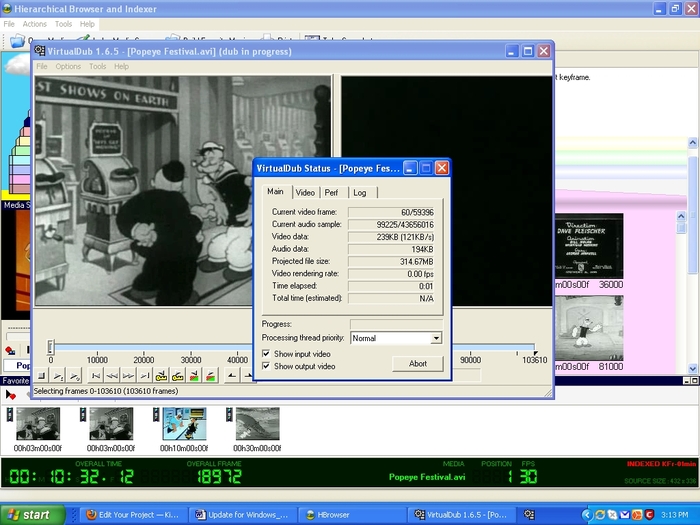Screen dimensions: 700x525
Task: Click the selection end marker at 103610
Action: (x=535, y=353)
